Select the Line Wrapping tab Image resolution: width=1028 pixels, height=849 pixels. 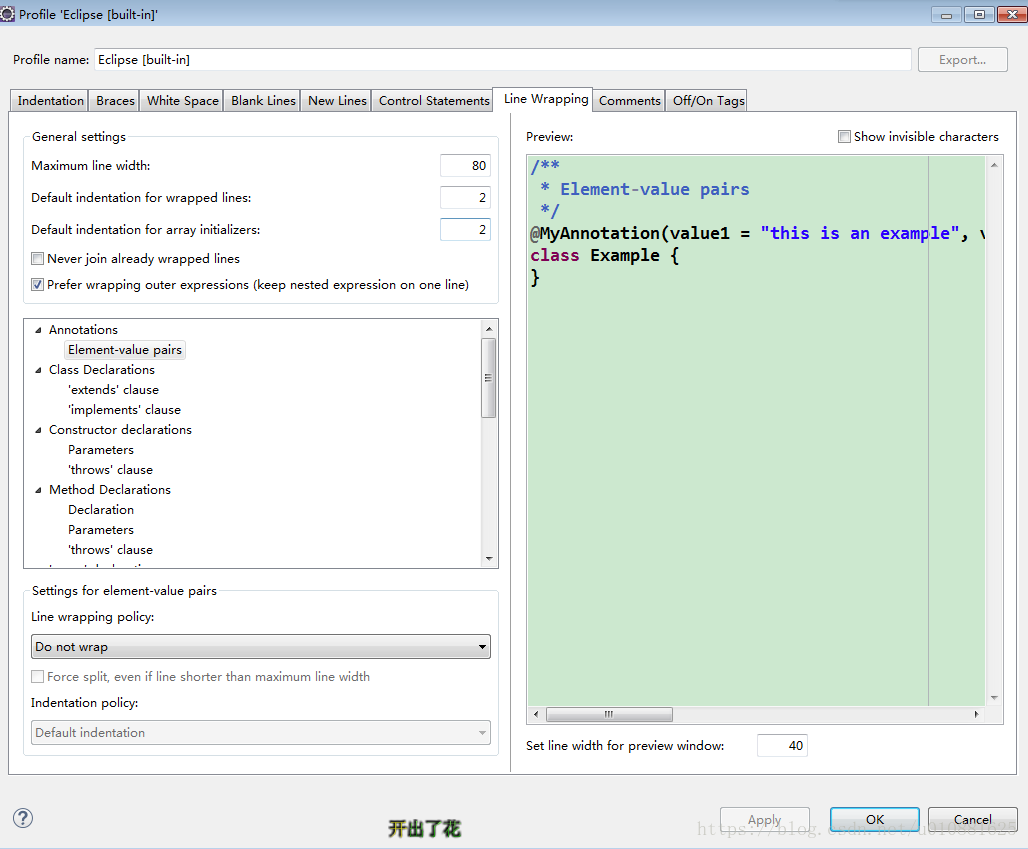[545, 99]
